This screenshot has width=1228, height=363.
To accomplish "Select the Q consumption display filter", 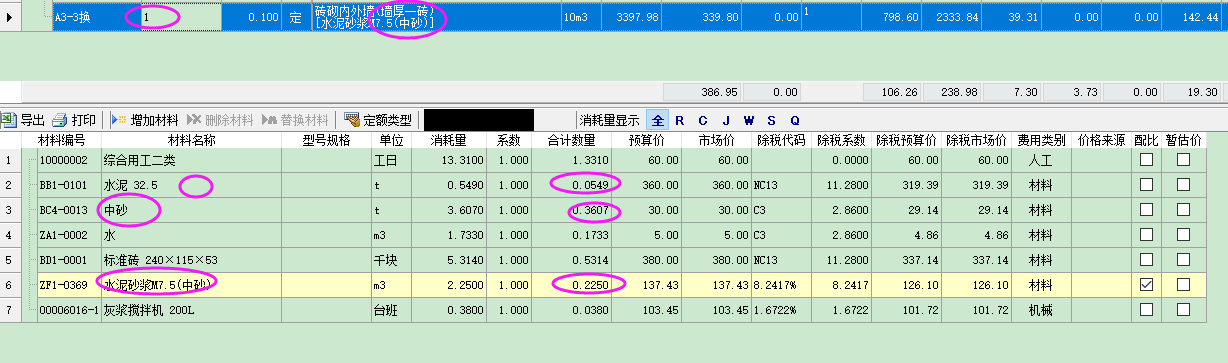I will (795, 120).
